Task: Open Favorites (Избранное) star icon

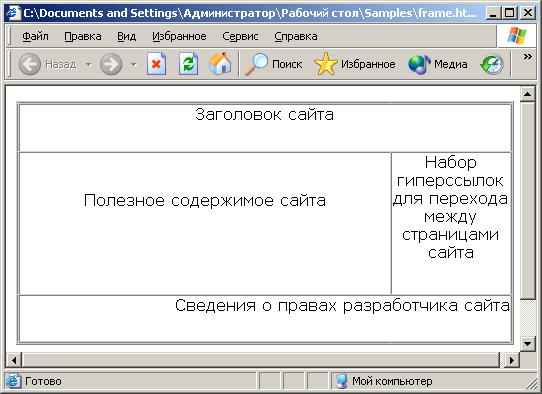Action: [x=326, y=64]
